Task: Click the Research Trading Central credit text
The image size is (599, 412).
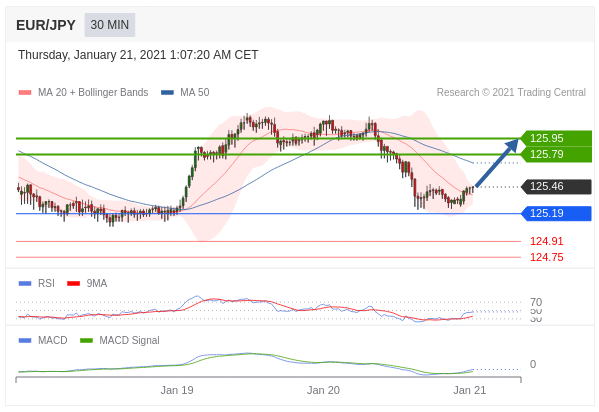Action: click(x=511, y=92)
